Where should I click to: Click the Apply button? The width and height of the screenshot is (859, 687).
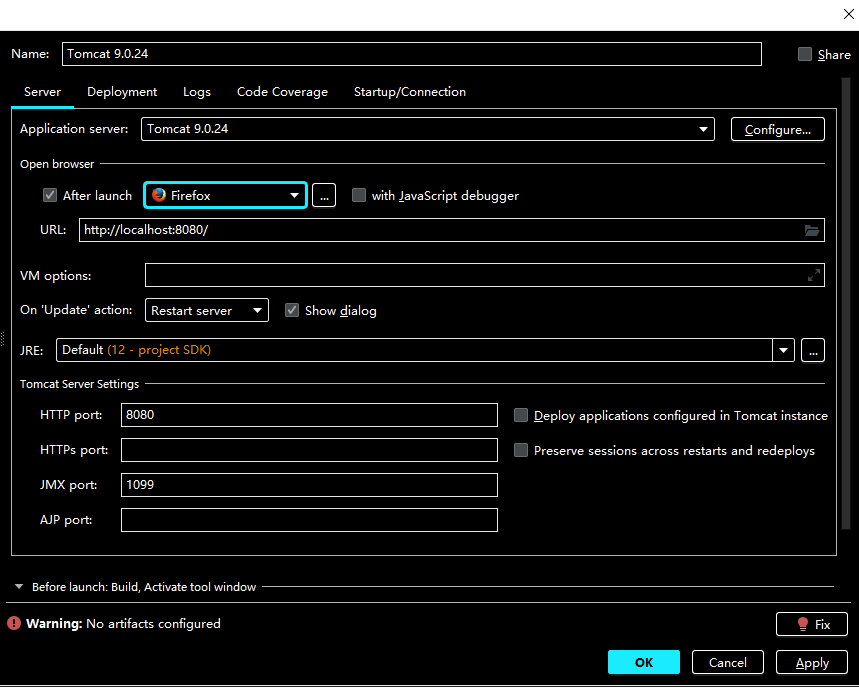click(812, 662)
